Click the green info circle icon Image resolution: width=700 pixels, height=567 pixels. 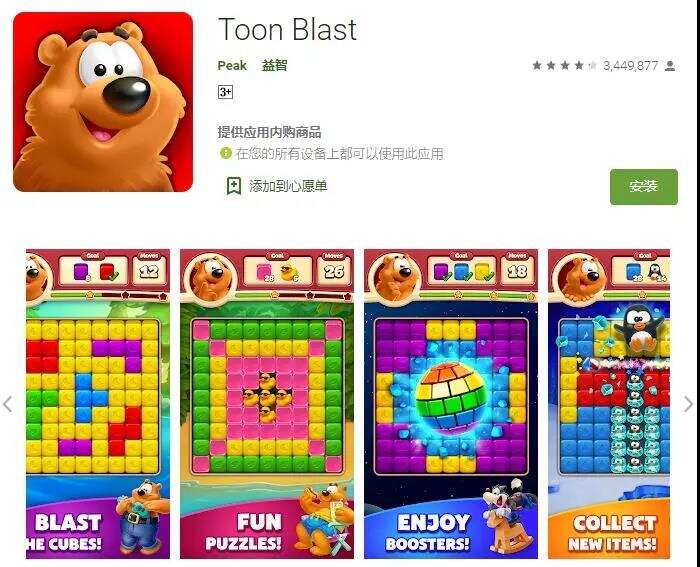coord(226,153)
